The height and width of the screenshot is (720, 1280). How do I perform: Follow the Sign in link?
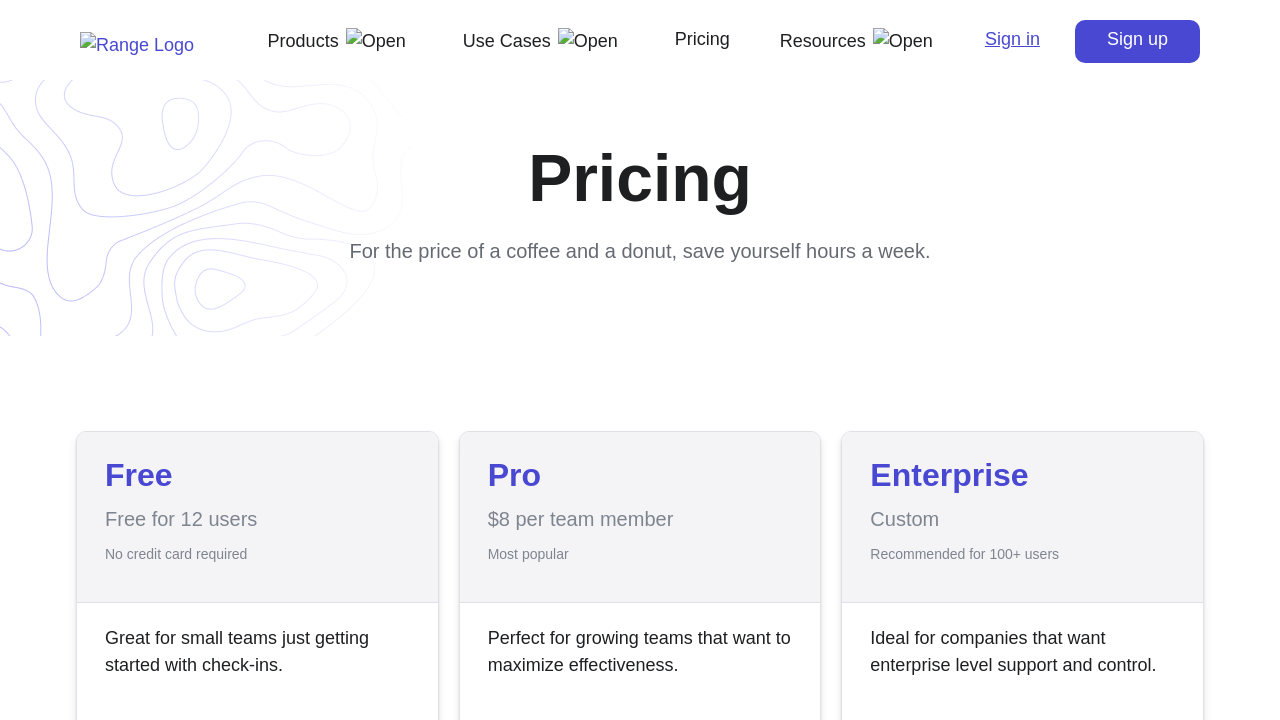(x=1012, y=39)
